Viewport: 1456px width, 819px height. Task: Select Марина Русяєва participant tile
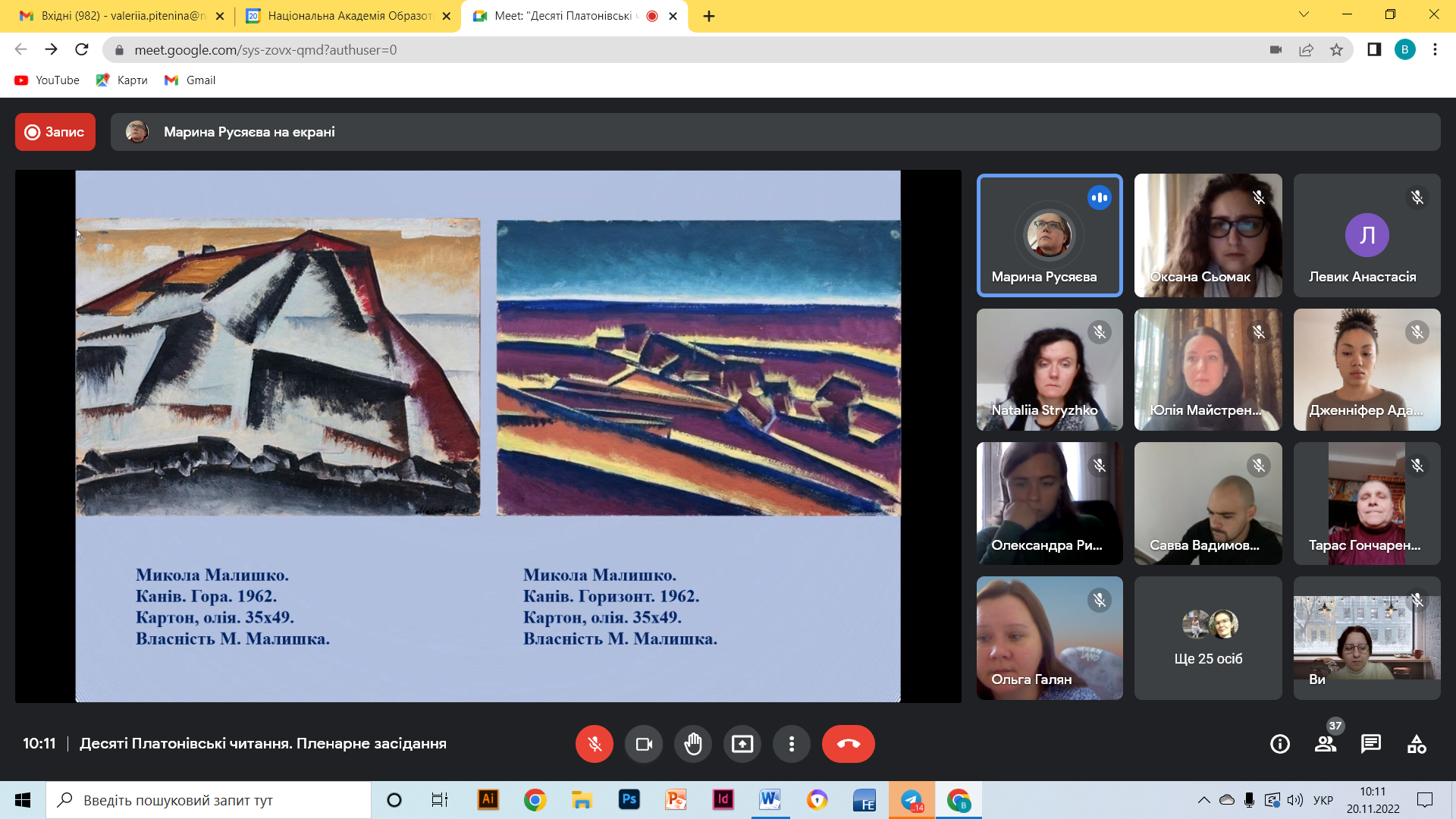click(1050, 235)
